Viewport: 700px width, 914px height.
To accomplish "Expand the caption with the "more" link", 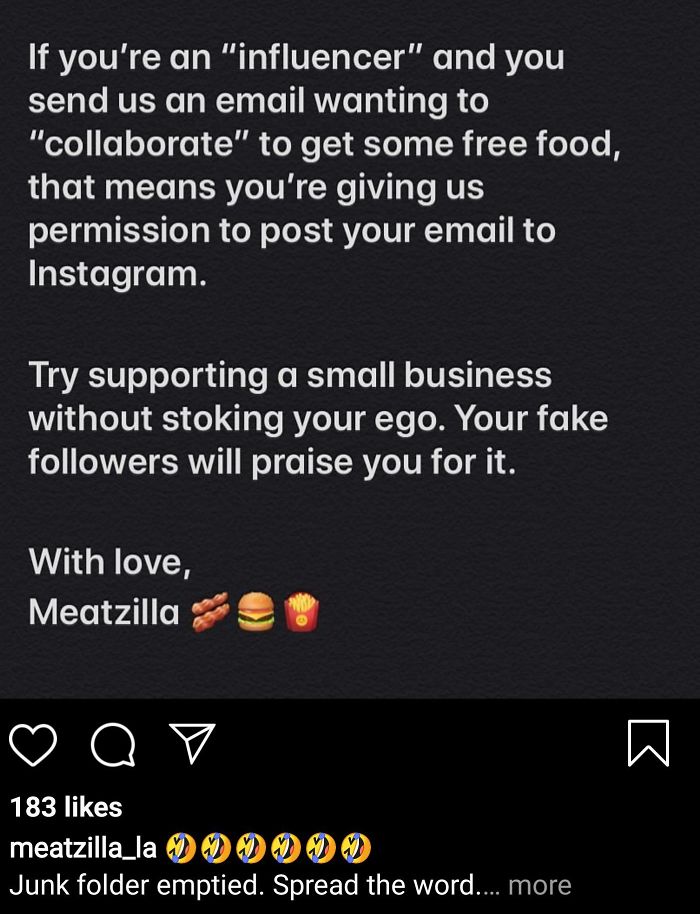I will (x=539, y=885).
